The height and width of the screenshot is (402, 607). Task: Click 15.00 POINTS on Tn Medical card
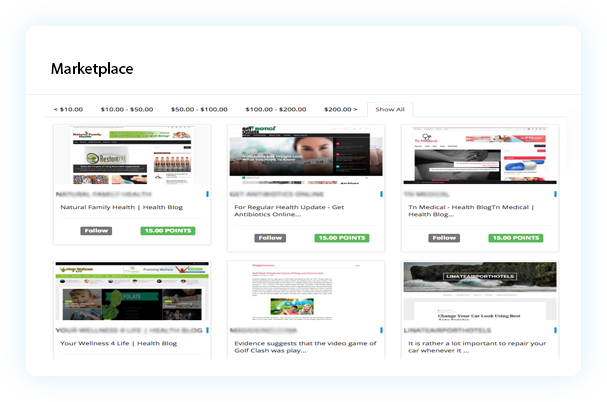pos(516,238)
